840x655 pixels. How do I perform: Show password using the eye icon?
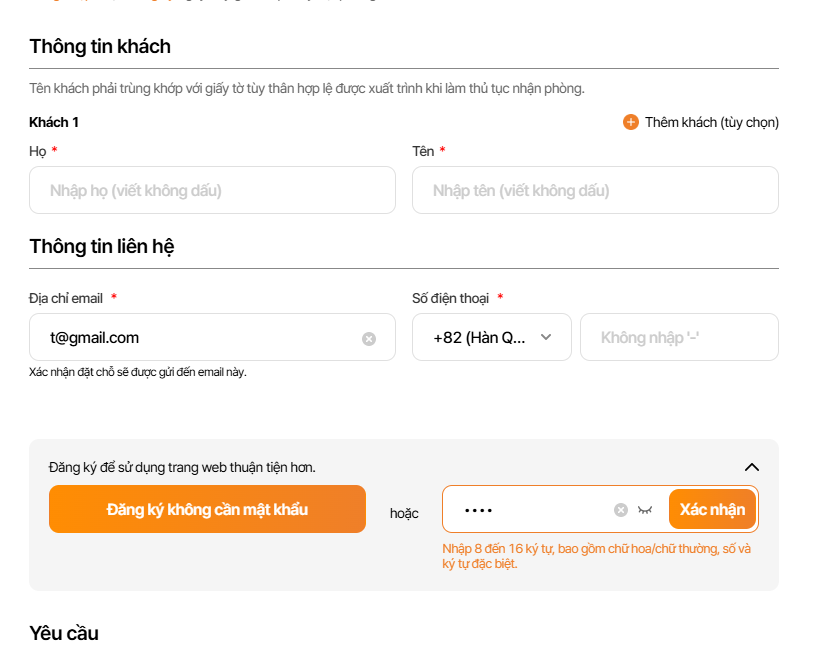(x=645, y=510)
